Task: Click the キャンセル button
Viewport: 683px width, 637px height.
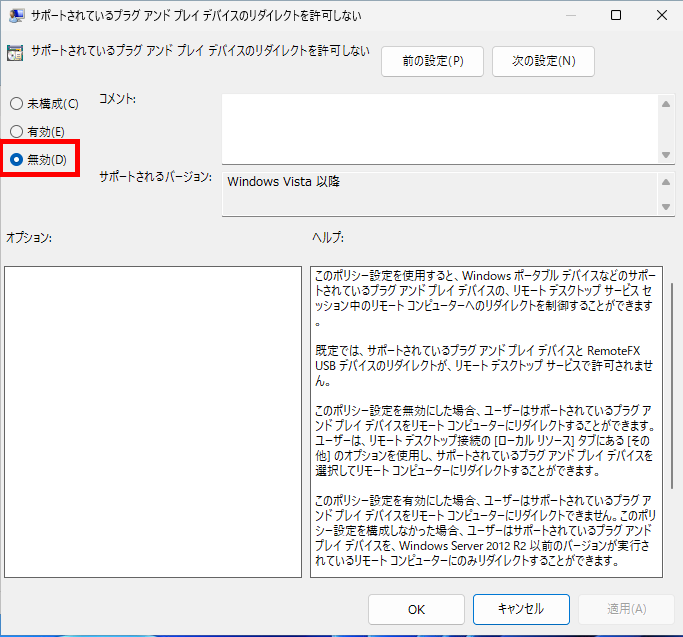Action: coord(521,609)
